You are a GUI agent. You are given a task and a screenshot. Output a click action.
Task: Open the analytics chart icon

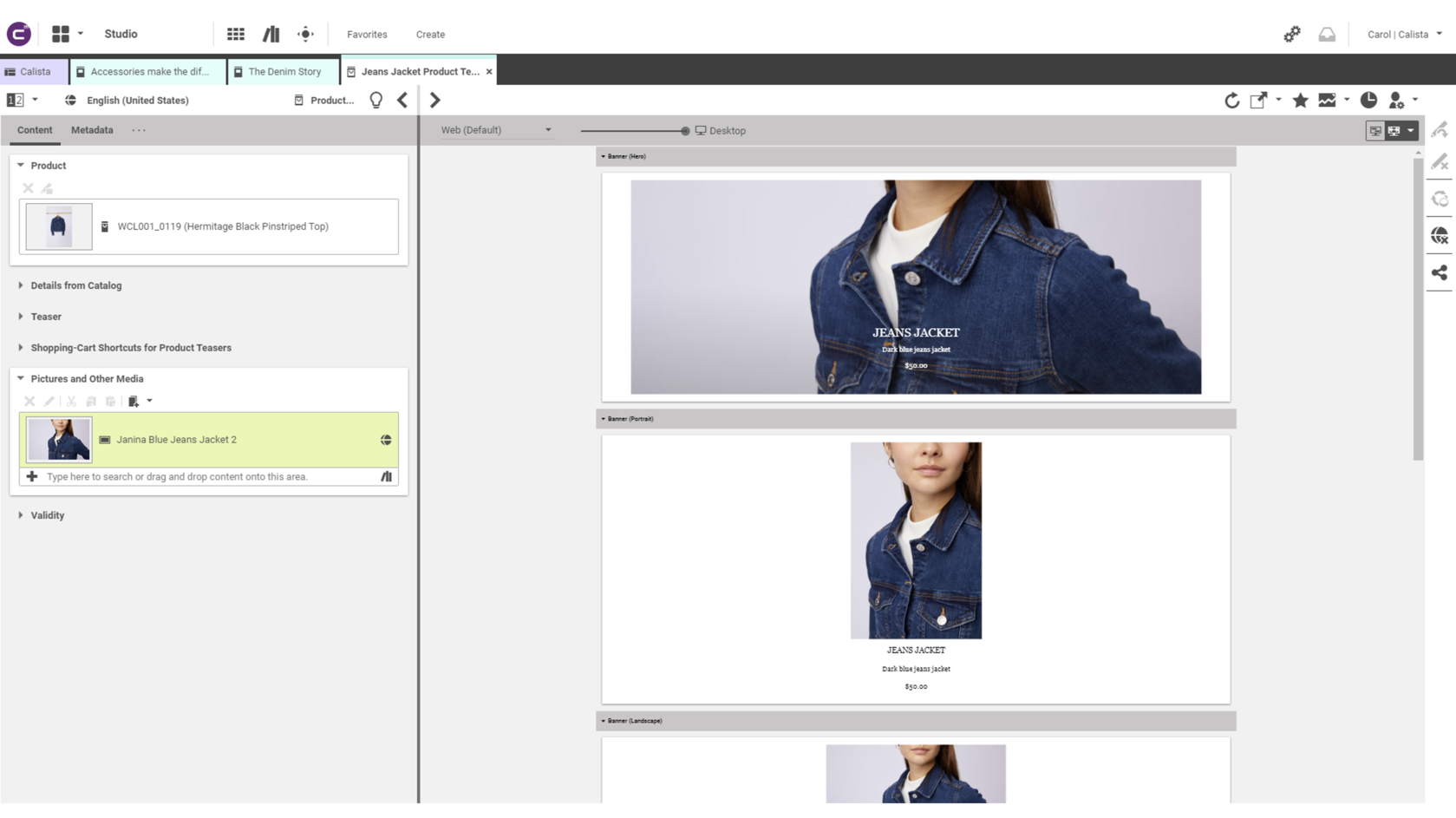click(1327, 100)
